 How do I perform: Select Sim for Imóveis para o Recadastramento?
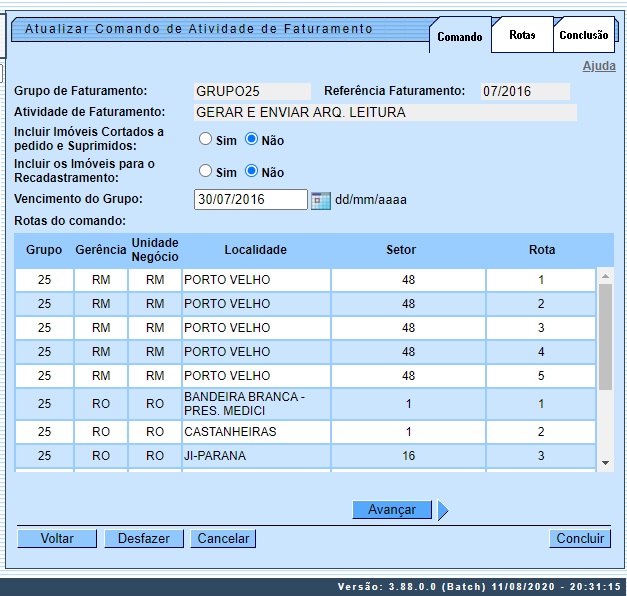(205, 171)
